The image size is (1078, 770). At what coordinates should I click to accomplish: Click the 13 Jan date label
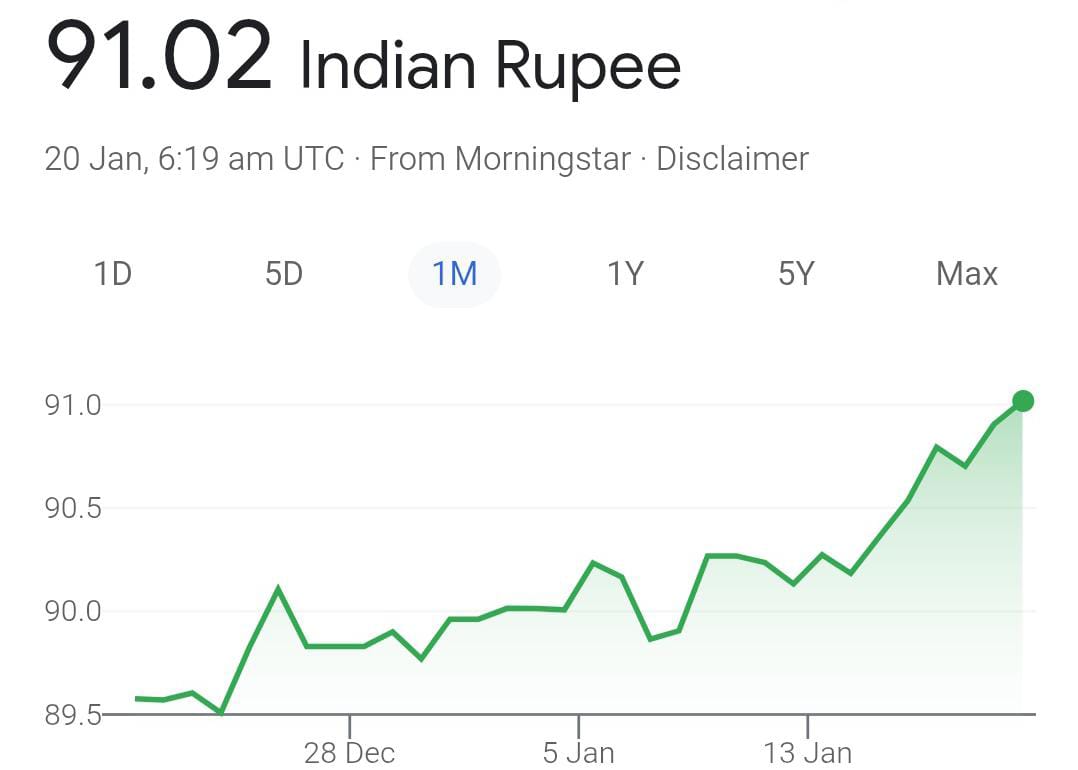point(807,752)
